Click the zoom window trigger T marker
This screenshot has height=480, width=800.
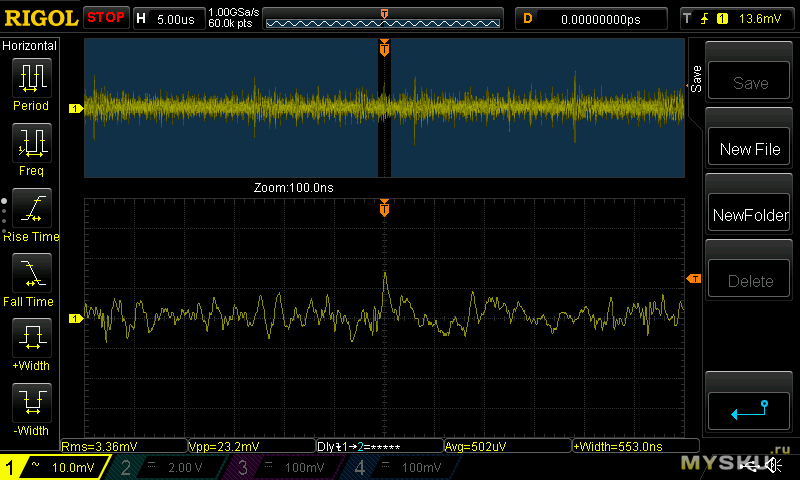click(x=384, y=208)
